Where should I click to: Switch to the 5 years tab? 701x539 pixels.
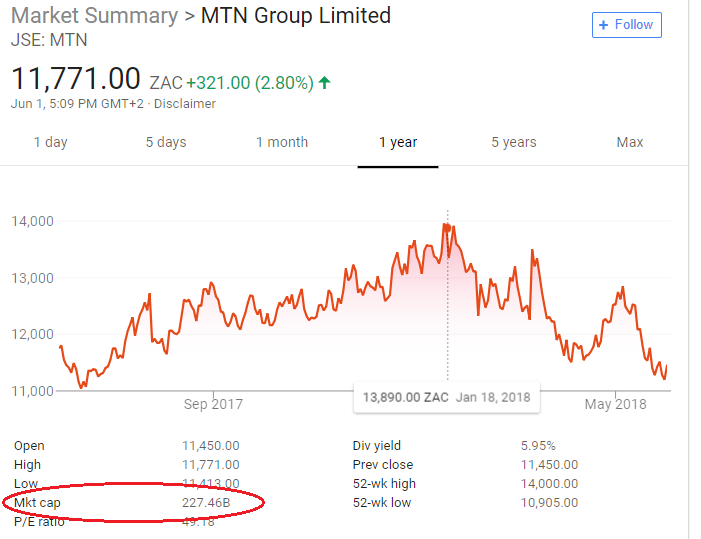[x=514, y=142]
